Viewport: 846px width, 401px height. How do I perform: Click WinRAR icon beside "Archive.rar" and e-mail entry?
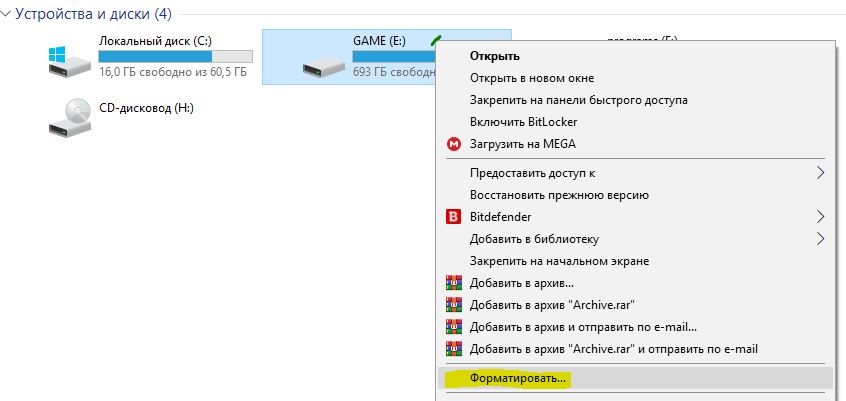click(454, 349)
